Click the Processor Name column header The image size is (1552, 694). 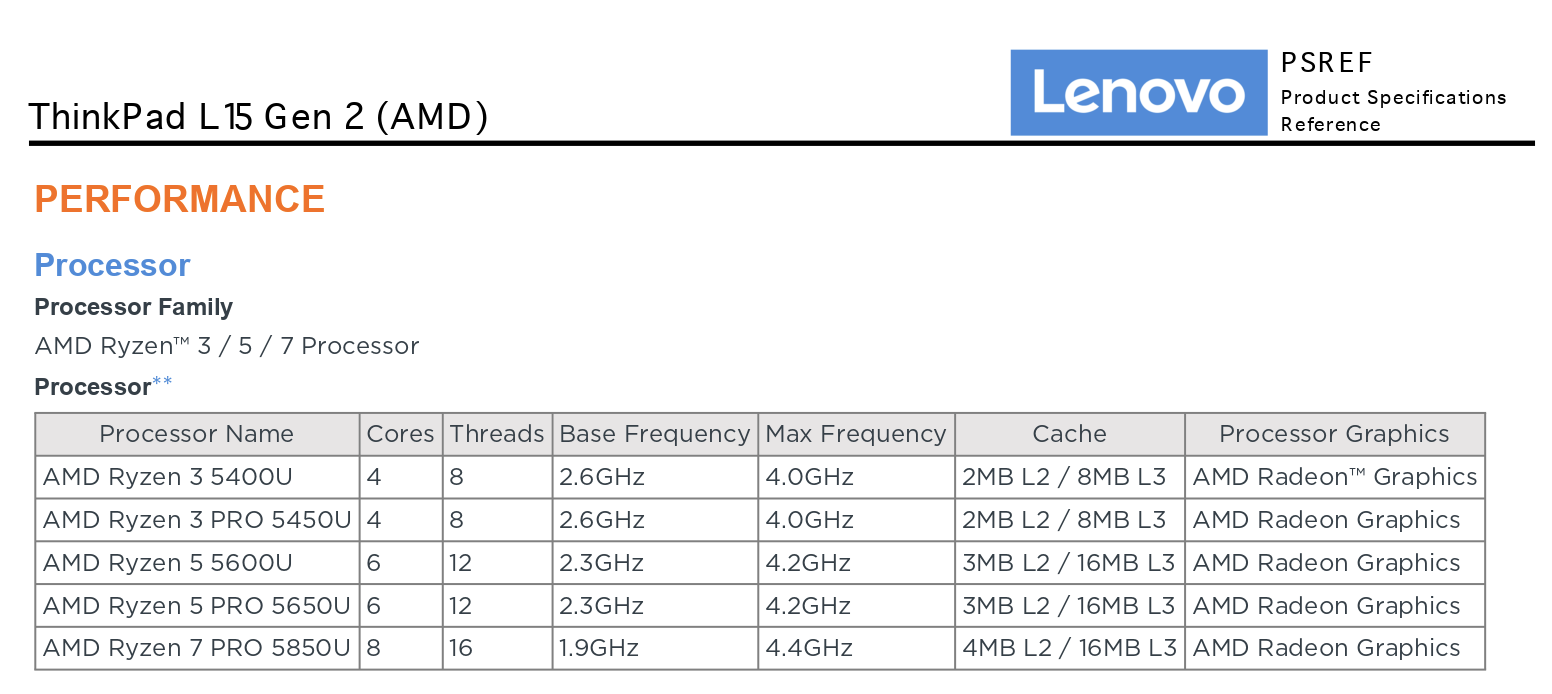(197, 434)
